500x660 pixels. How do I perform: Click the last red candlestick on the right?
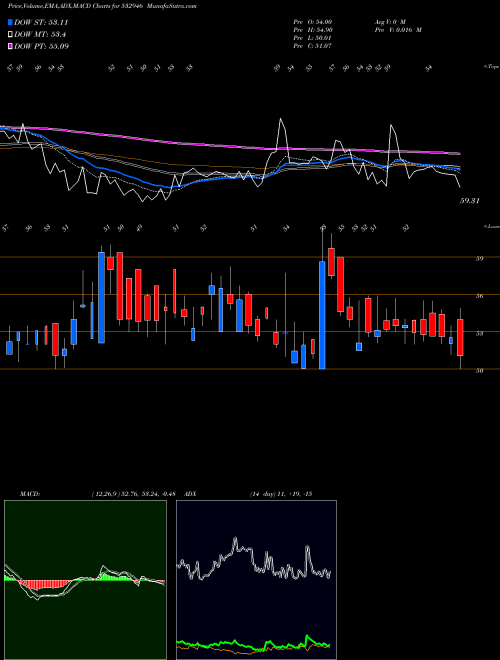(460, 337)
